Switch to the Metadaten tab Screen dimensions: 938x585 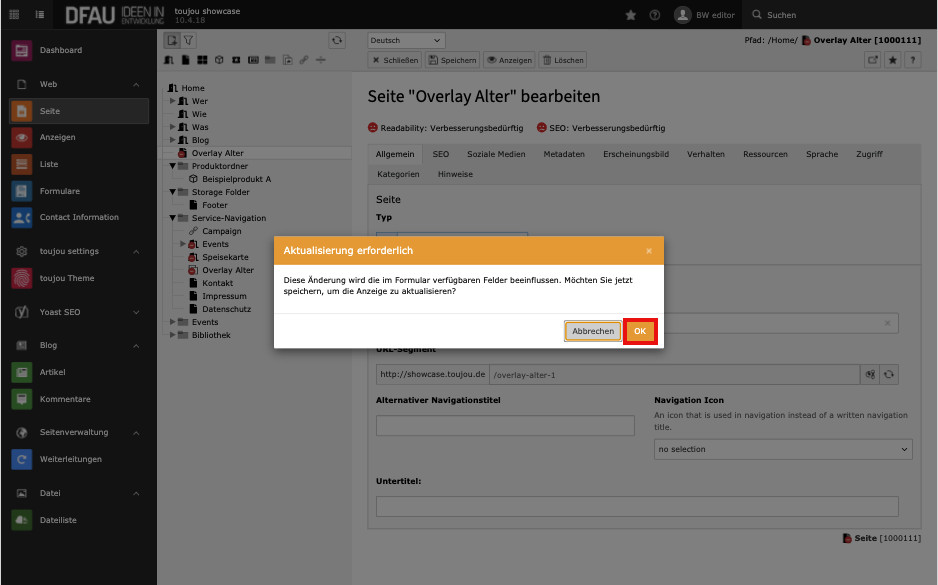(564, 154)
